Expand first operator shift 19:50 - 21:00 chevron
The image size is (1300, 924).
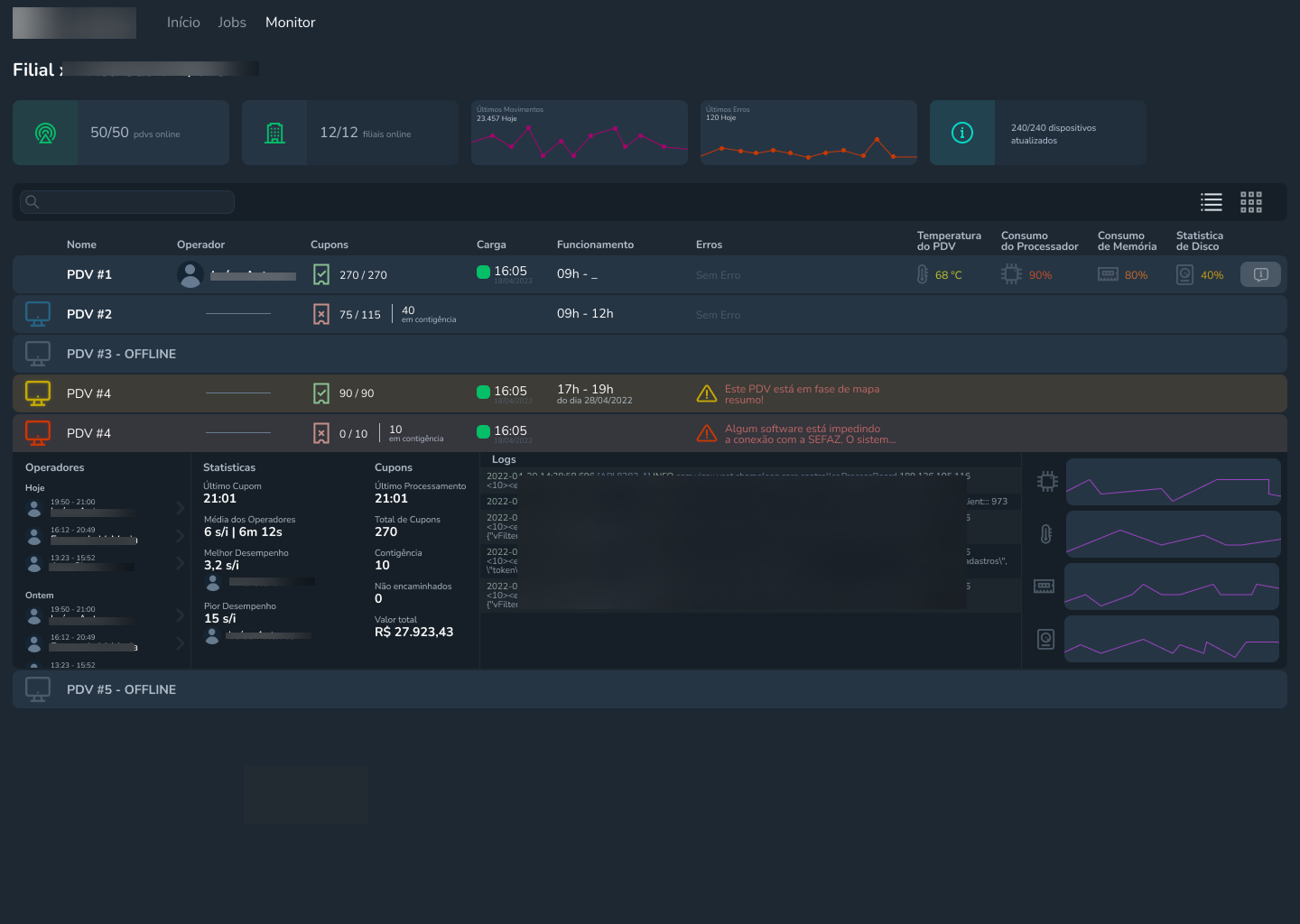(180, 508)
